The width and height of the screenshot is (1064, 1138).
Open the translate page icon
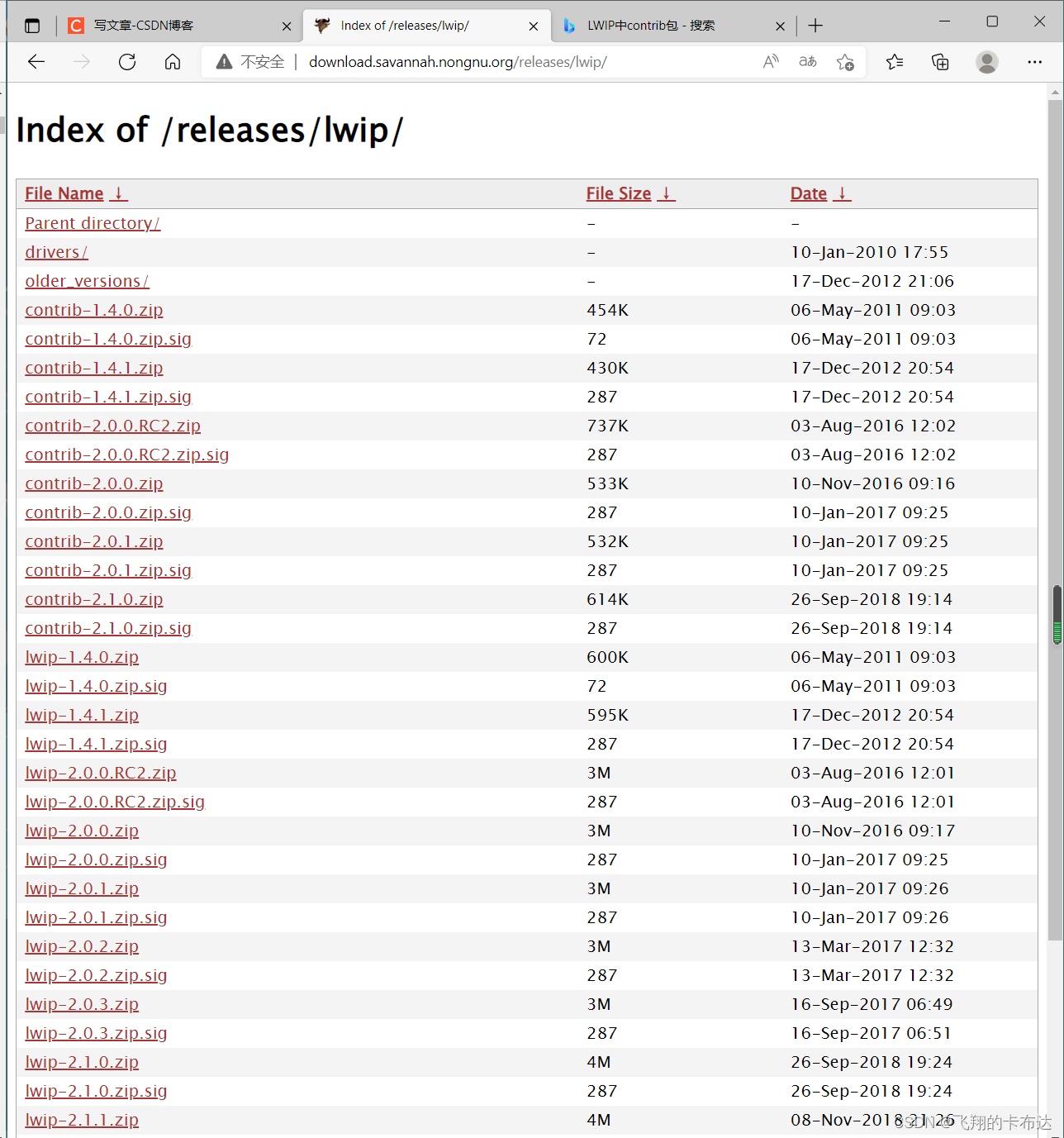(808, 62)
